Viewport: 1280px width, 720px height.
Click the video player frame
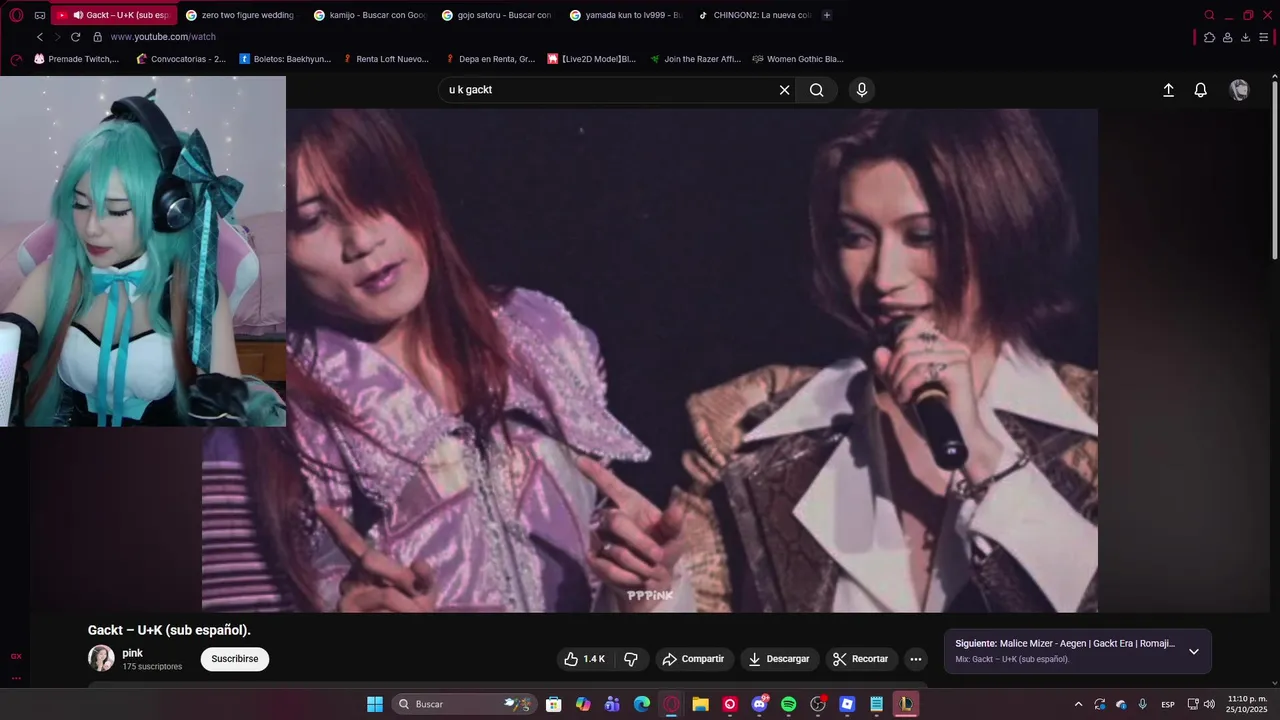650,360
